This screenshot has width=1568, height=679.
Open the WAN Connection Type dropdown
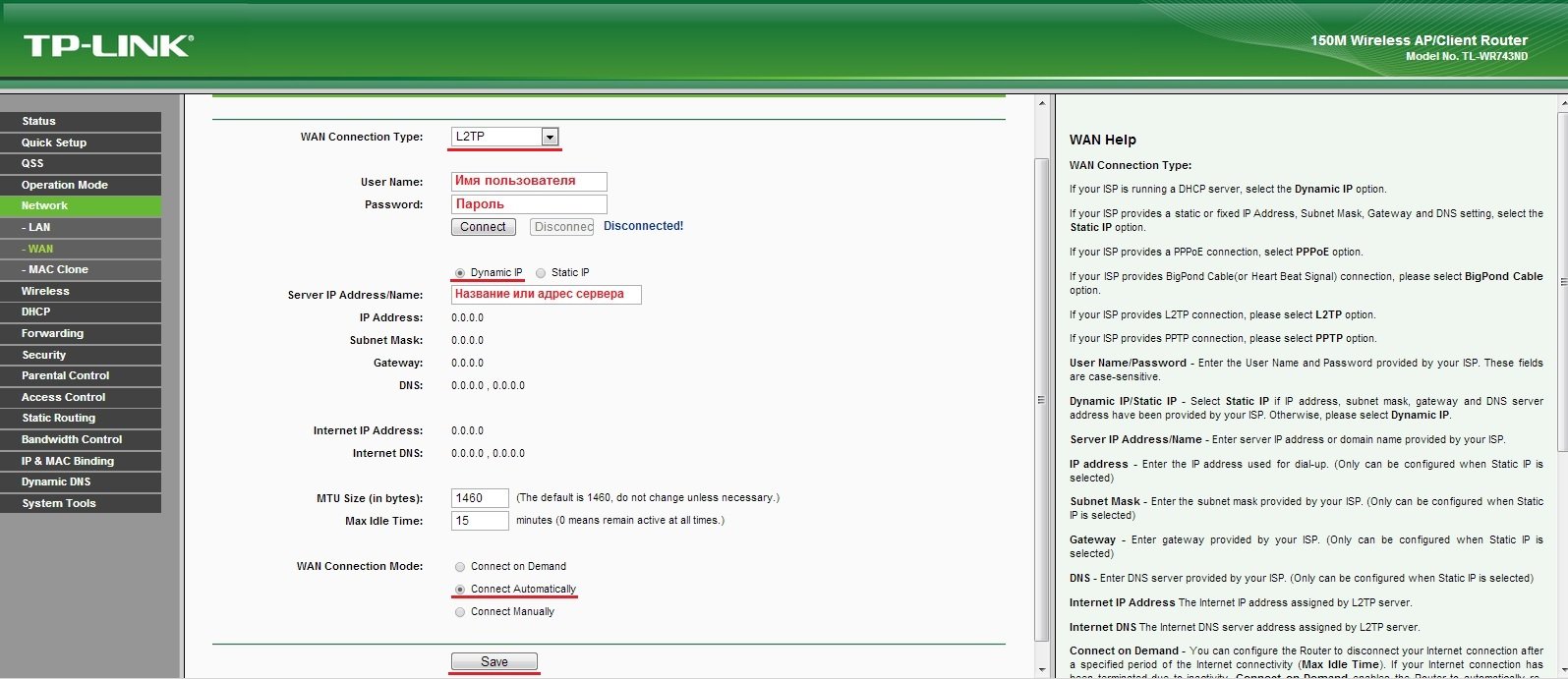pyautogui.click(x=550, y=137)
